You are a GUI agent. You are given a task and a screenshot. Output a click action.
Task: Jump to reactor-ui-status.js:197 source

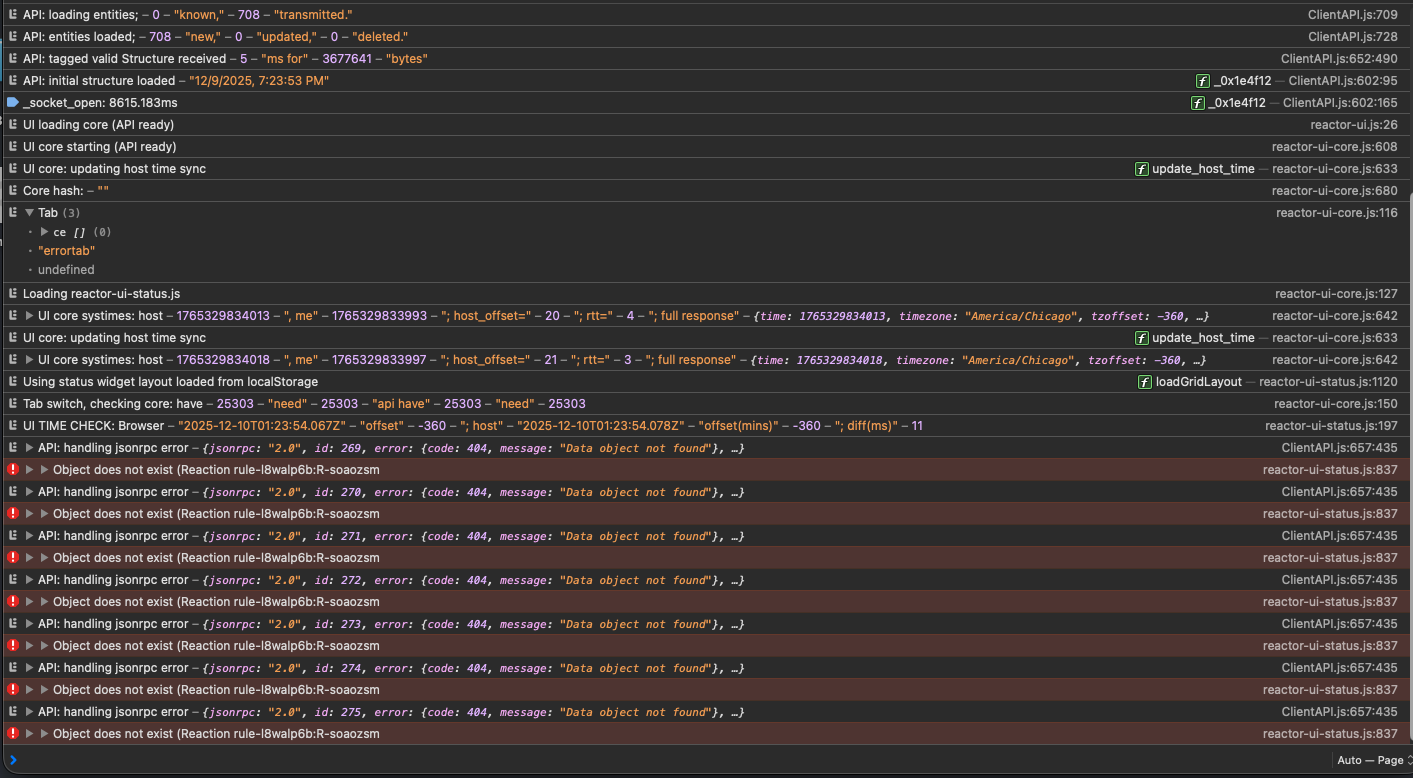(1331, 426)
